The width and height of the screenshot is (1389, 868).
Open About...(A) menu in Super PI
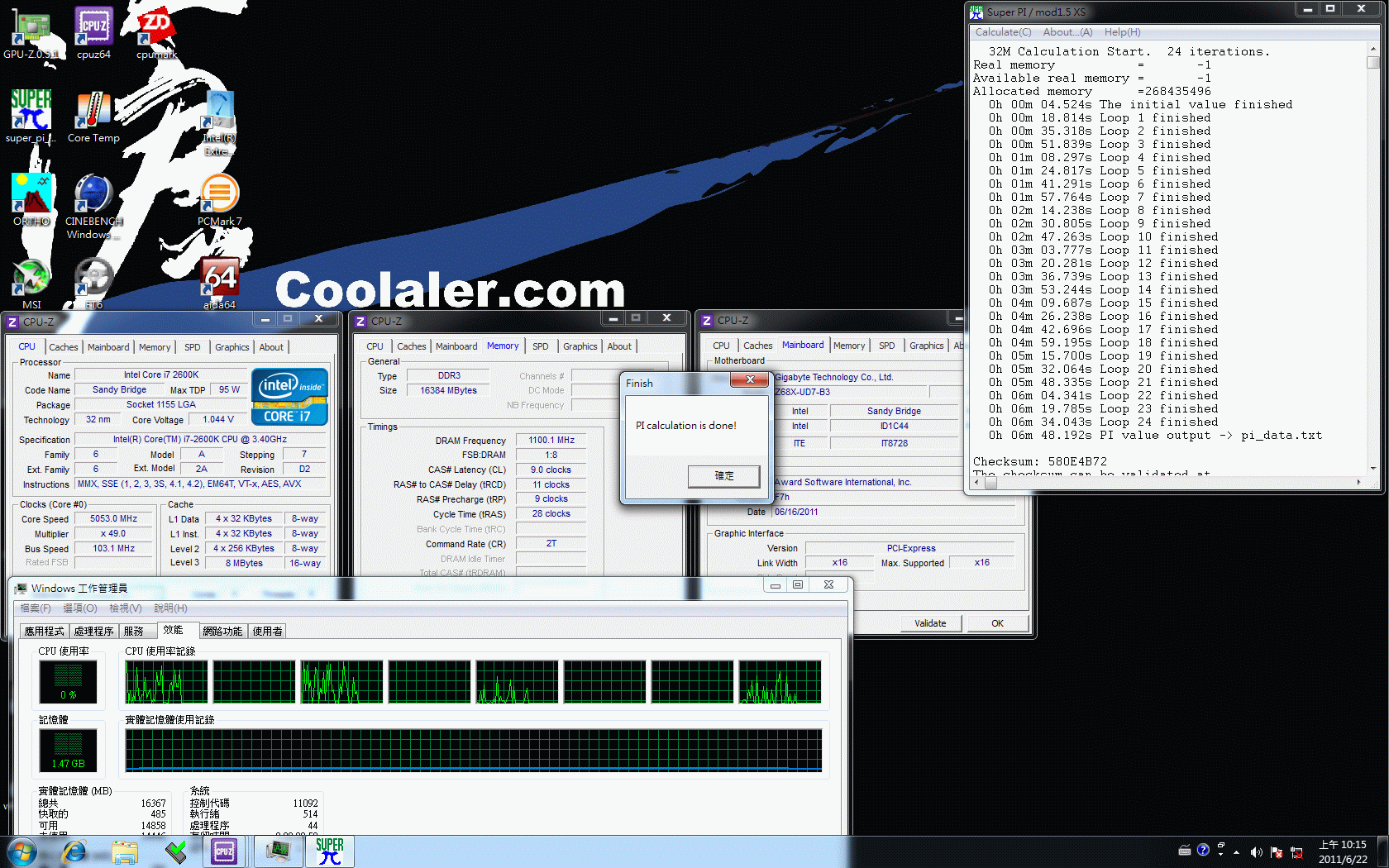[1067, 32]
